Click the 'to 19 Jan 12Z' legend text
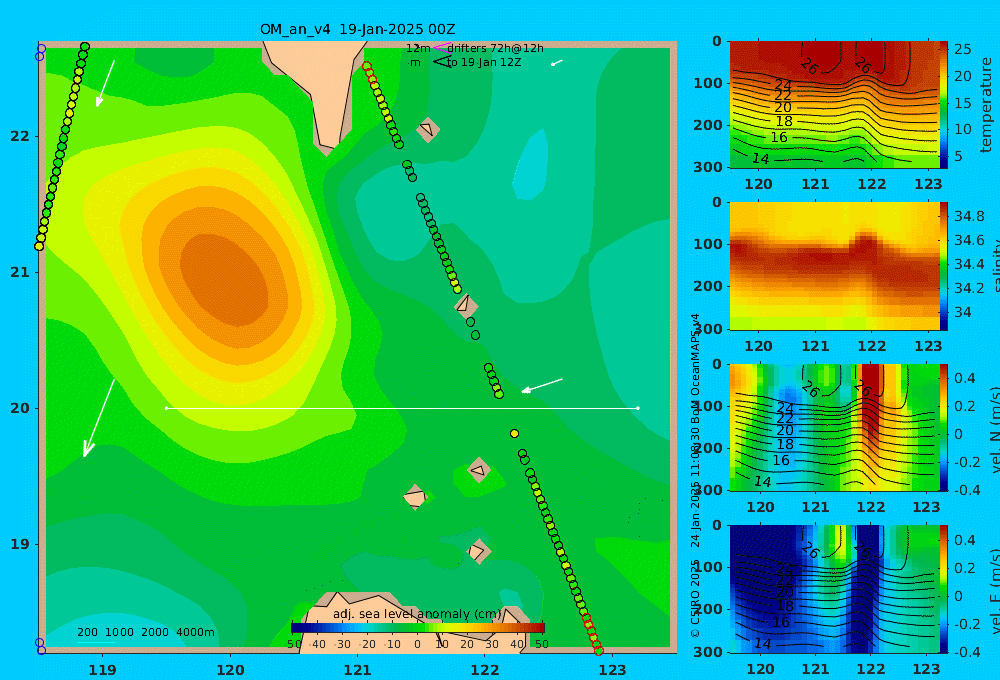1000x680 pixels. (484, 62)
